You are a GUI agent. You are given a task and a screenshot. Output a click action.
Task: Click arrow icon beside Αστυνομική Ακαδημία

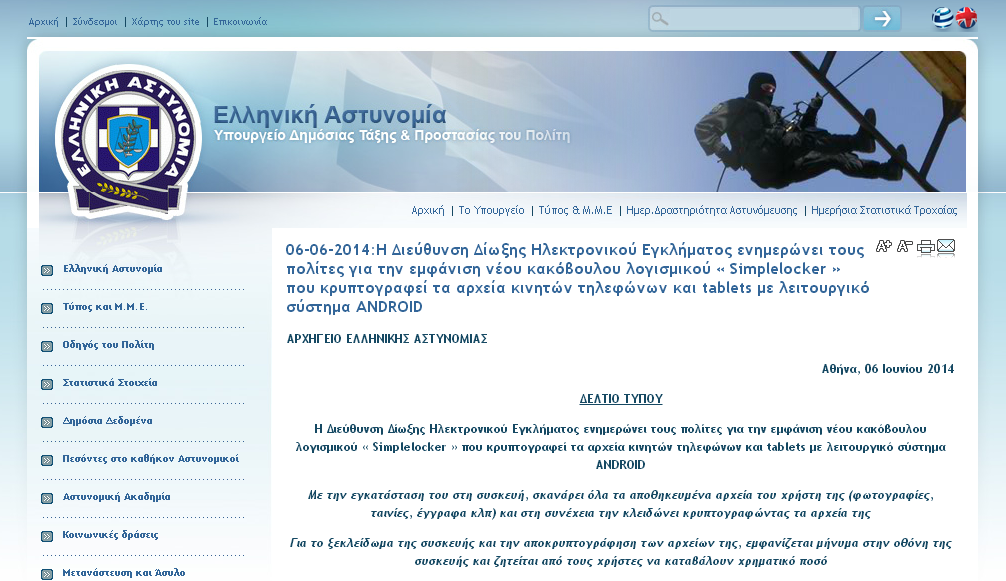pos(47,498)
